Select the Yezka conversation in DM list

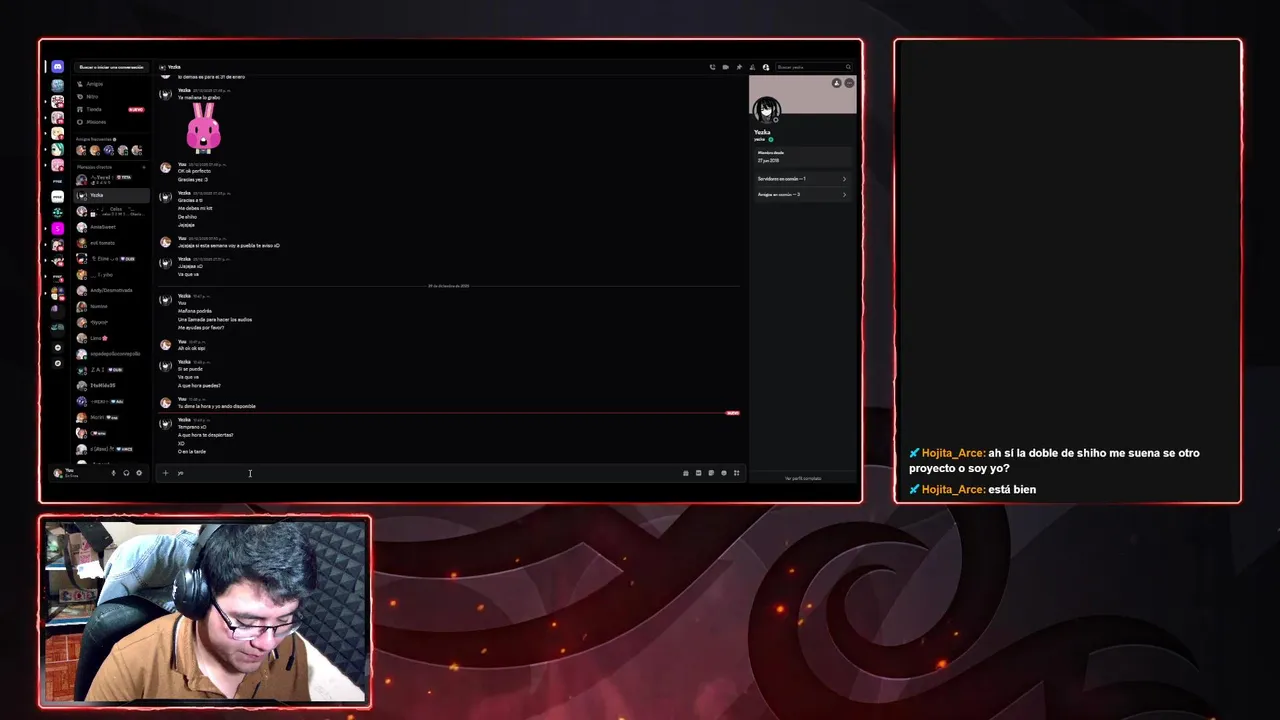click(x=112, y=195)
